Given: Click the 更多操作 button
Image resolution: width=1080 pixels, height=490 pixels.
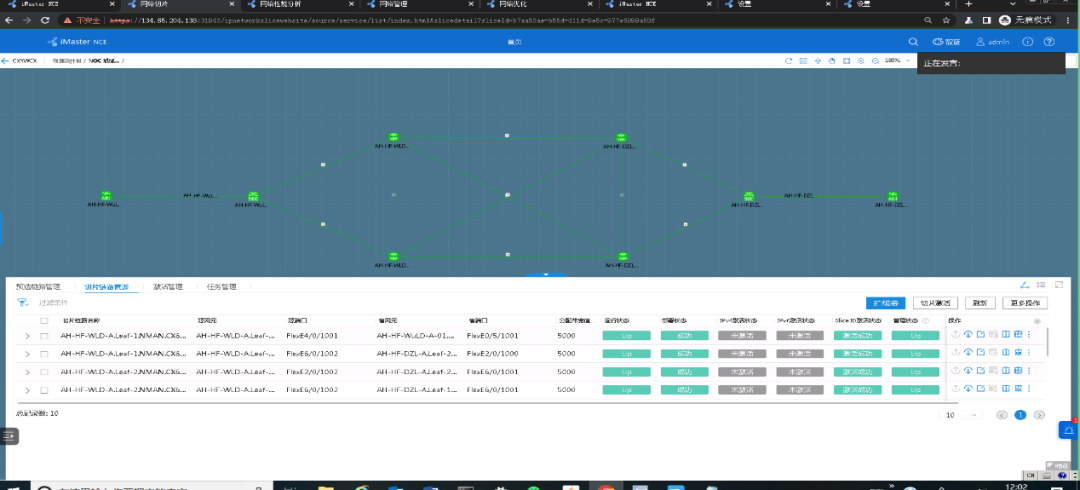Looking at the screenshot, I should (x=1025, y=302).
